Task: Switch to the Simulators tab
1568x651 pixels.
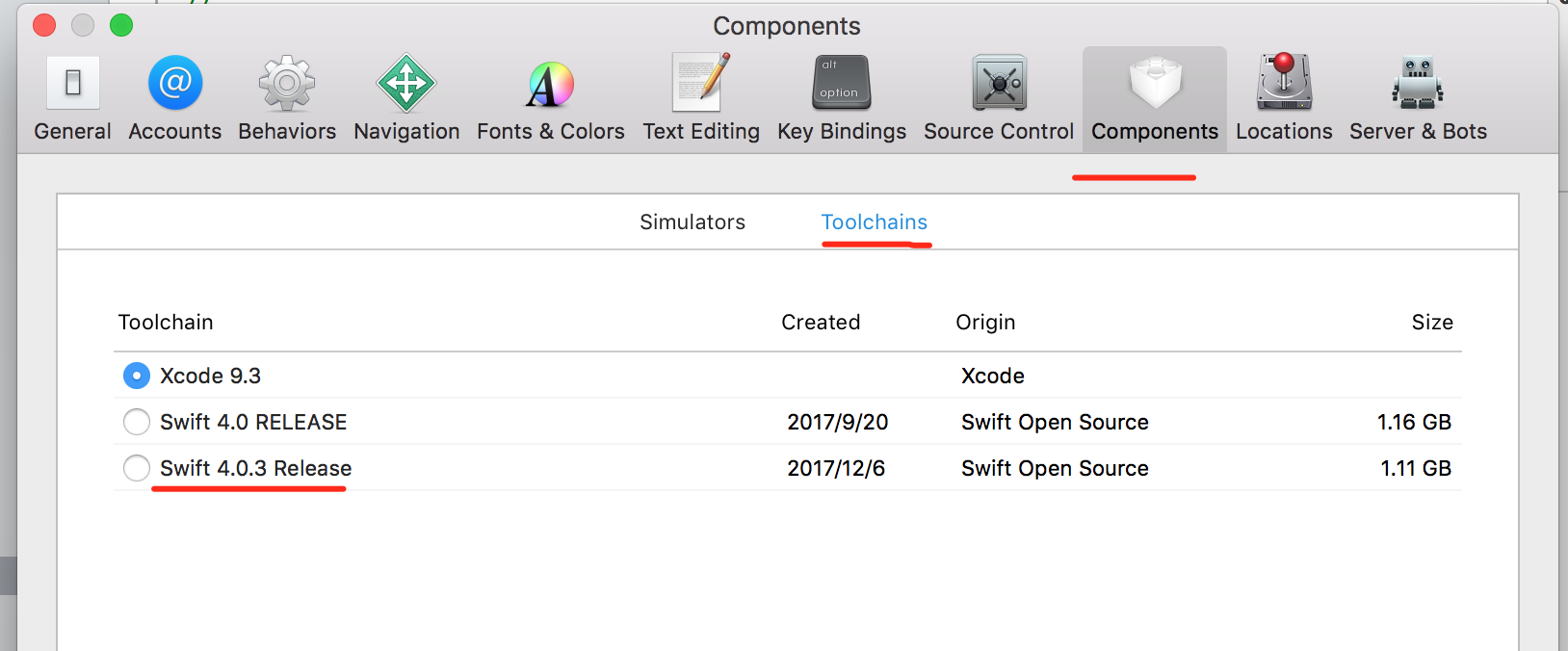Action: point(693,222)
